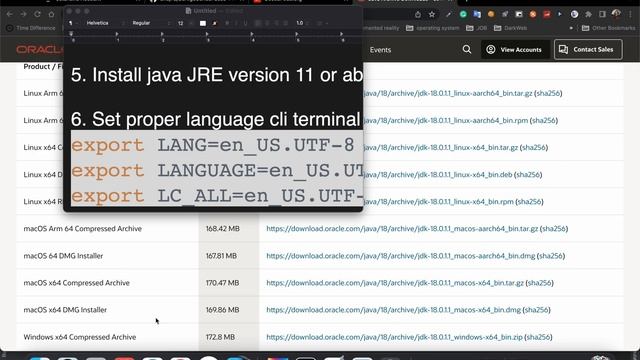Open the green circular extension
The image size is (640, 360).
point(463,14)
